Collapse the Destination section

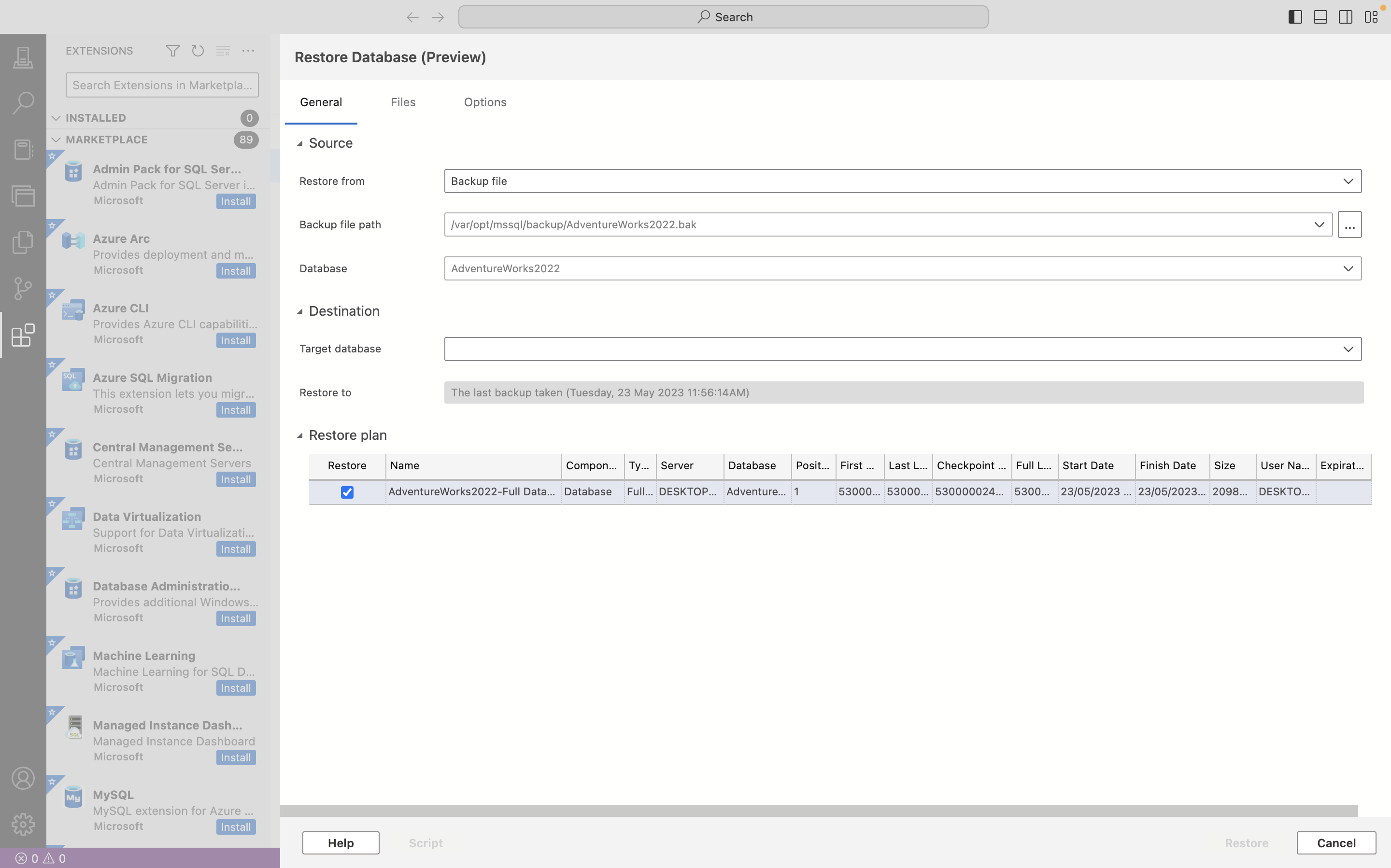pos(300,311)
